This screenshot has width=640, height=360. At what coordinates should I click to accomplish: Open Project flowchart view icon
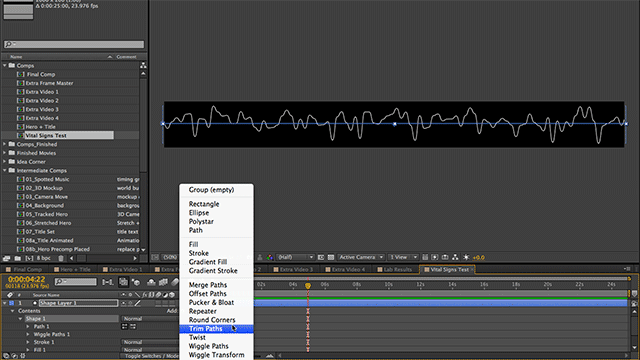pyautogui.click(x=143, y=65)
